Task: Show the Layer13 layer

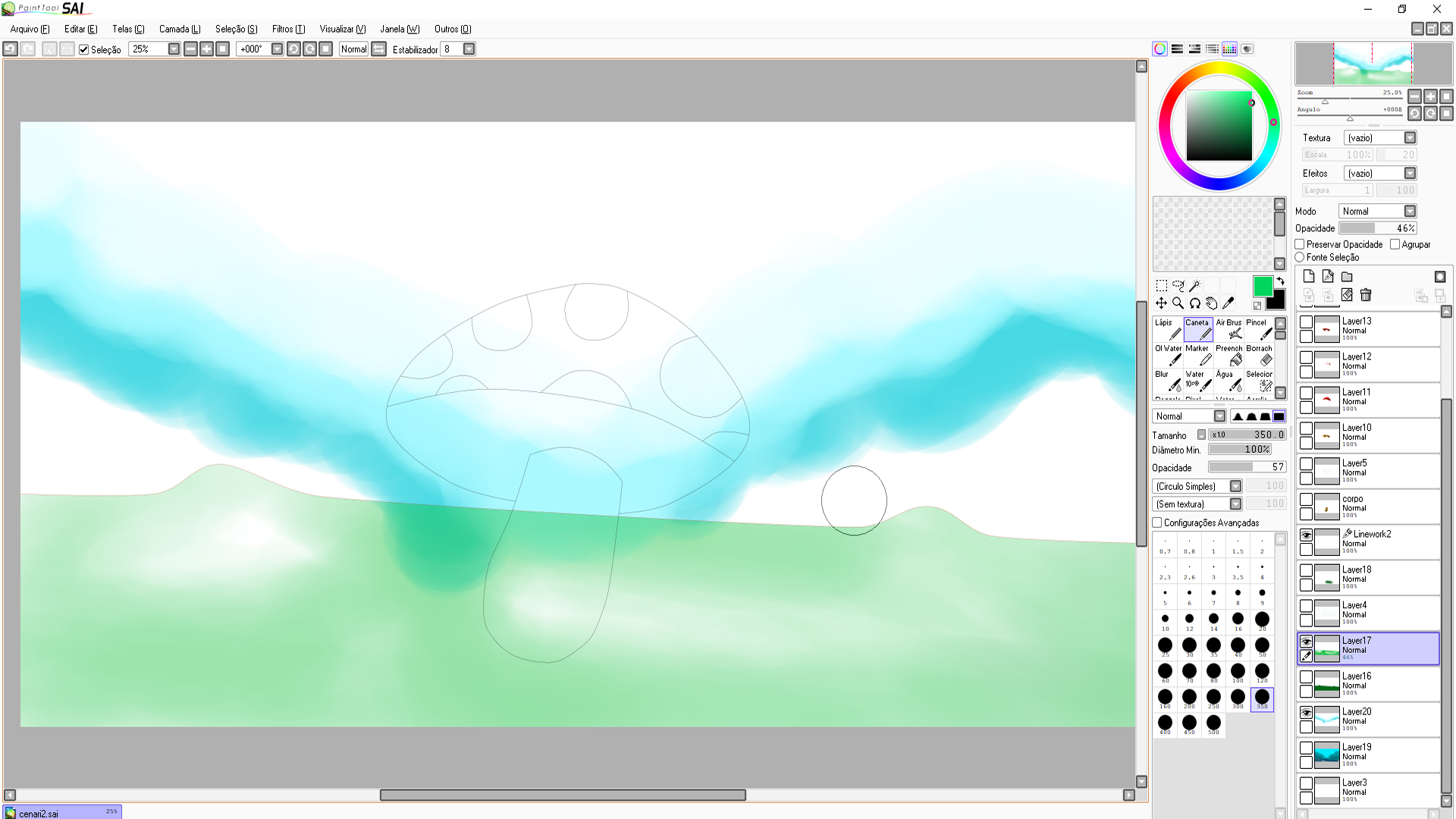Action: 1306,322
